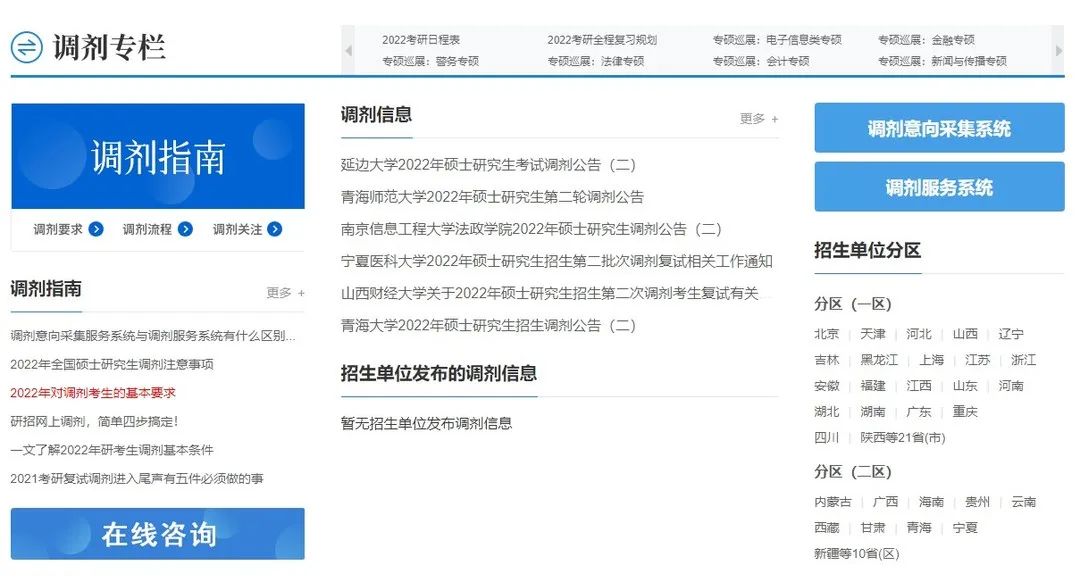This screenshot has height=582, width=1080.
Task: Open 延边大学2022年调剂公告 link
Action: coord(488,165)
